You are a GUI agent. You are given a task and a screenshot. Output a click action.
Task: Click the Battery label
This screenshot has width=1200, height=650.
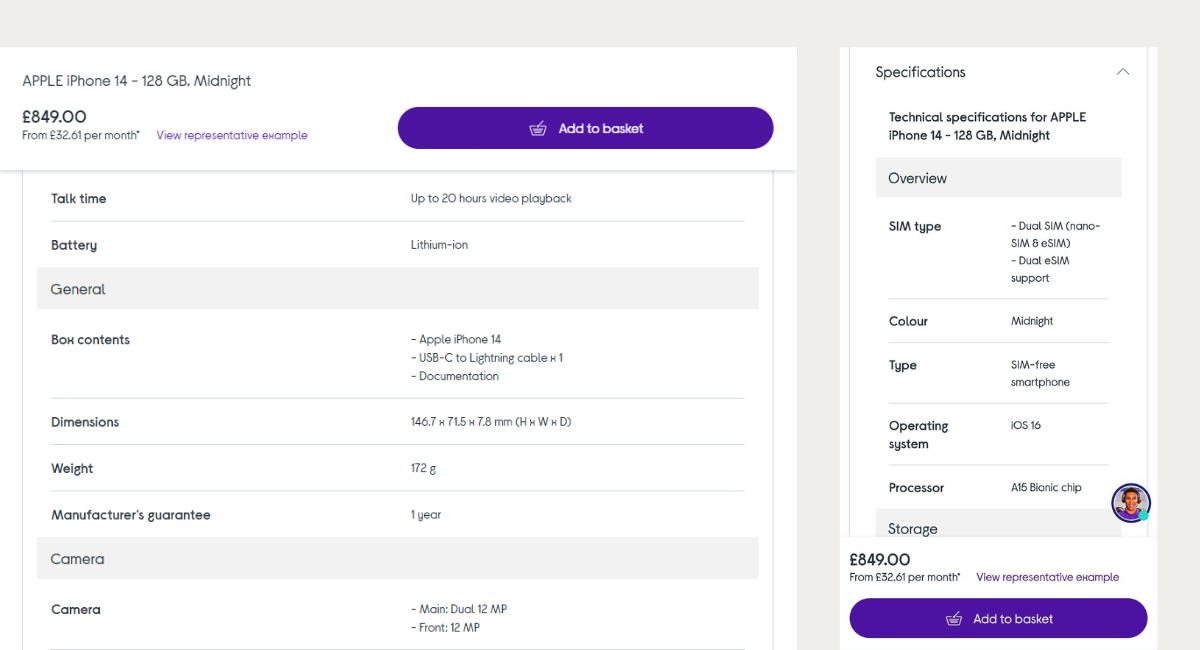[74, 245]
